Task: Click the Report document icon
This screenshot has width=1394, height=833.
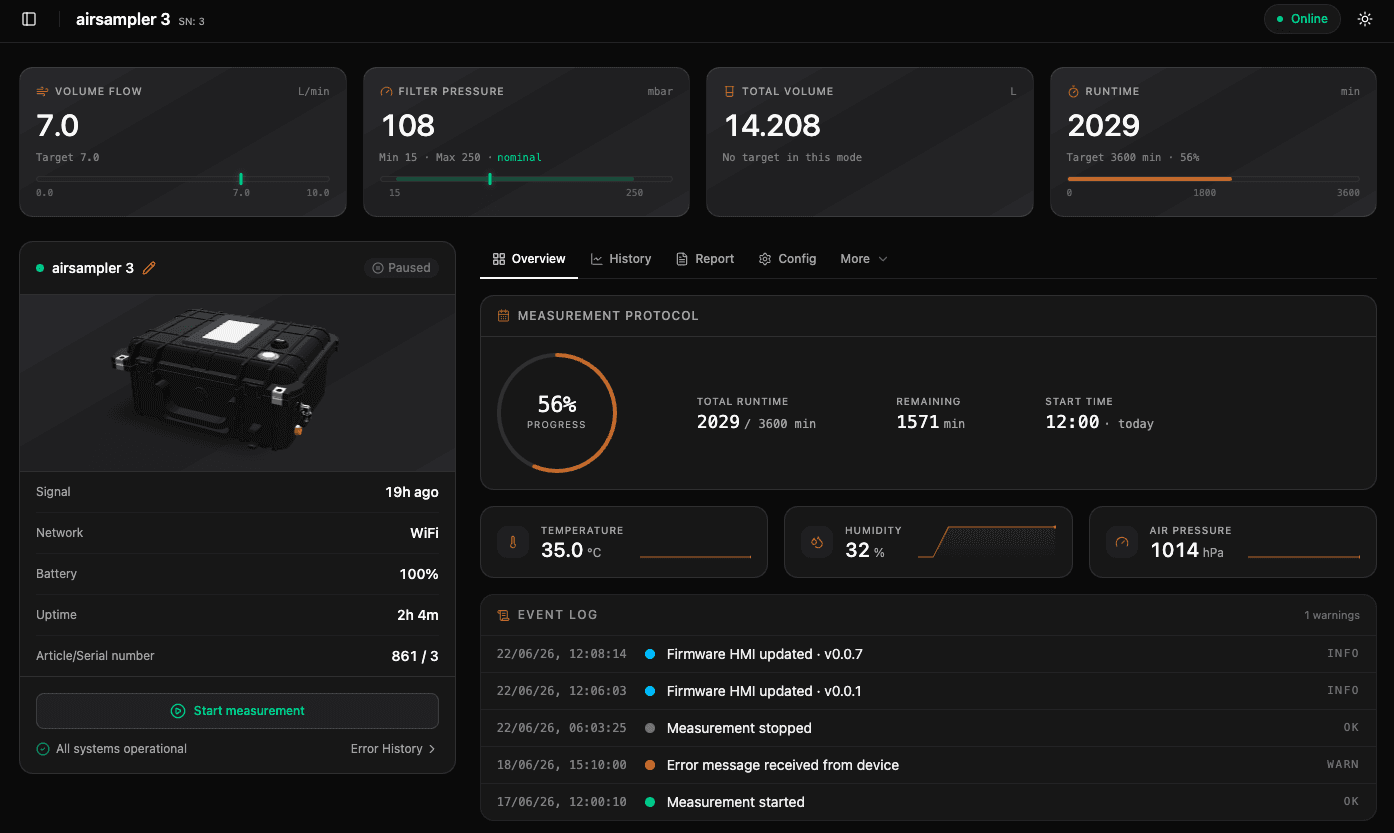Action: (682, 259)
